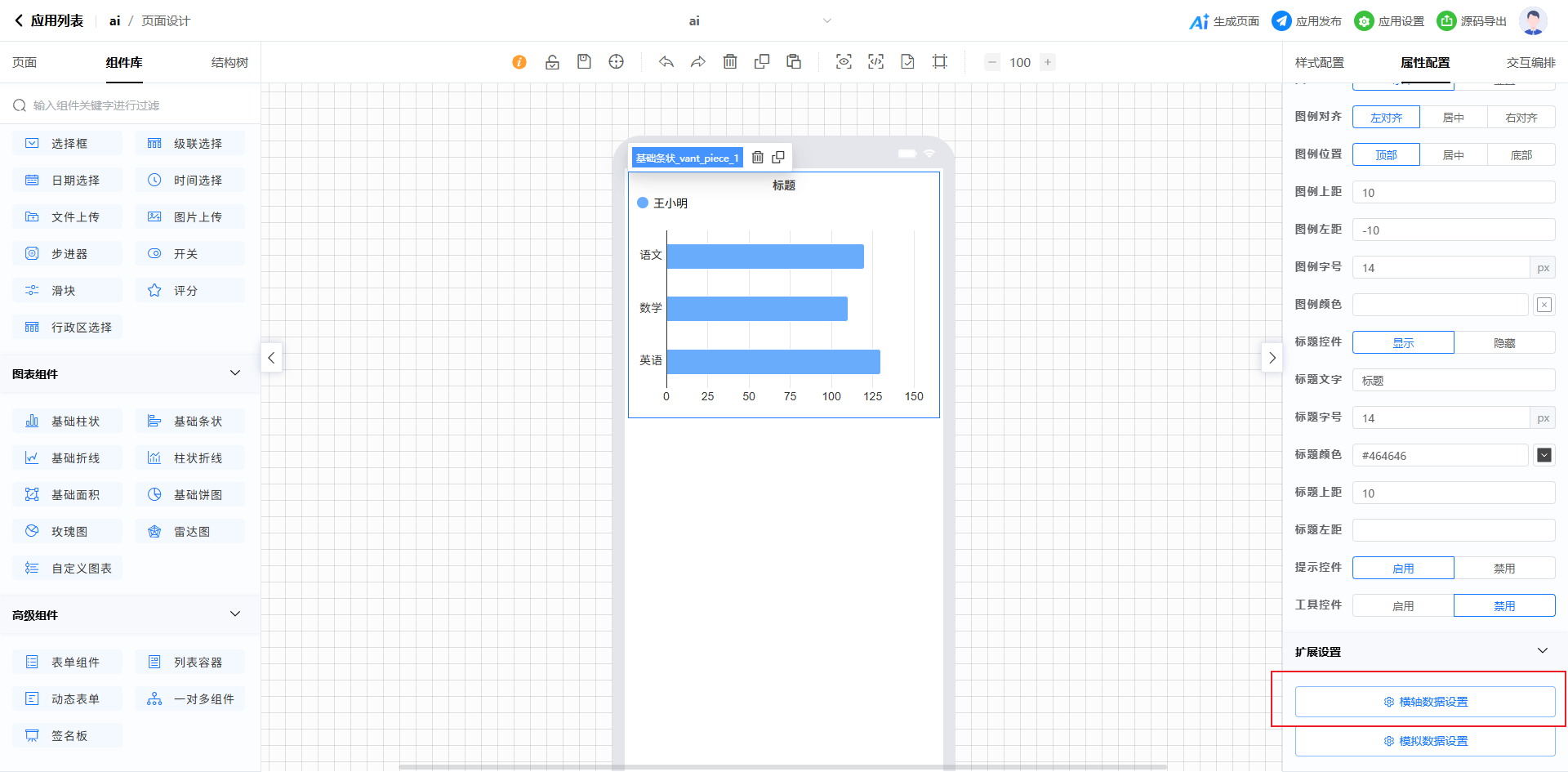The height and width of the screenshot is (772, 1568).
Task: Collapse the 高级组件 section
Action: pyautogui.click(x=235, y=614)
